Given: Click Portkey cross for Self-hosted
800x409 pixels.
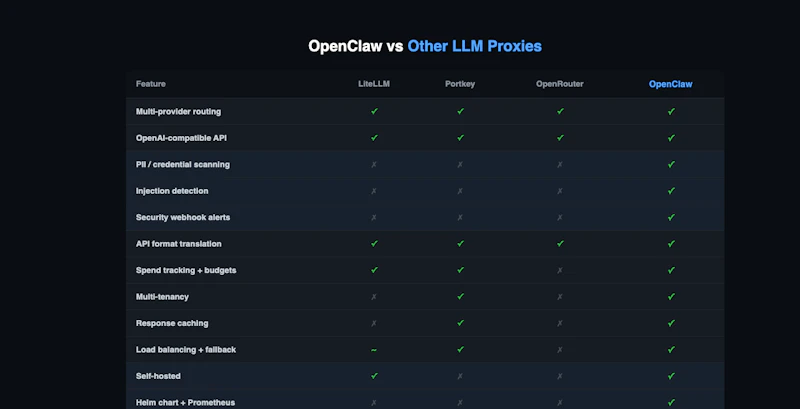Looking at the screenshot, I should pyautogui.click(x=460, y=376).
